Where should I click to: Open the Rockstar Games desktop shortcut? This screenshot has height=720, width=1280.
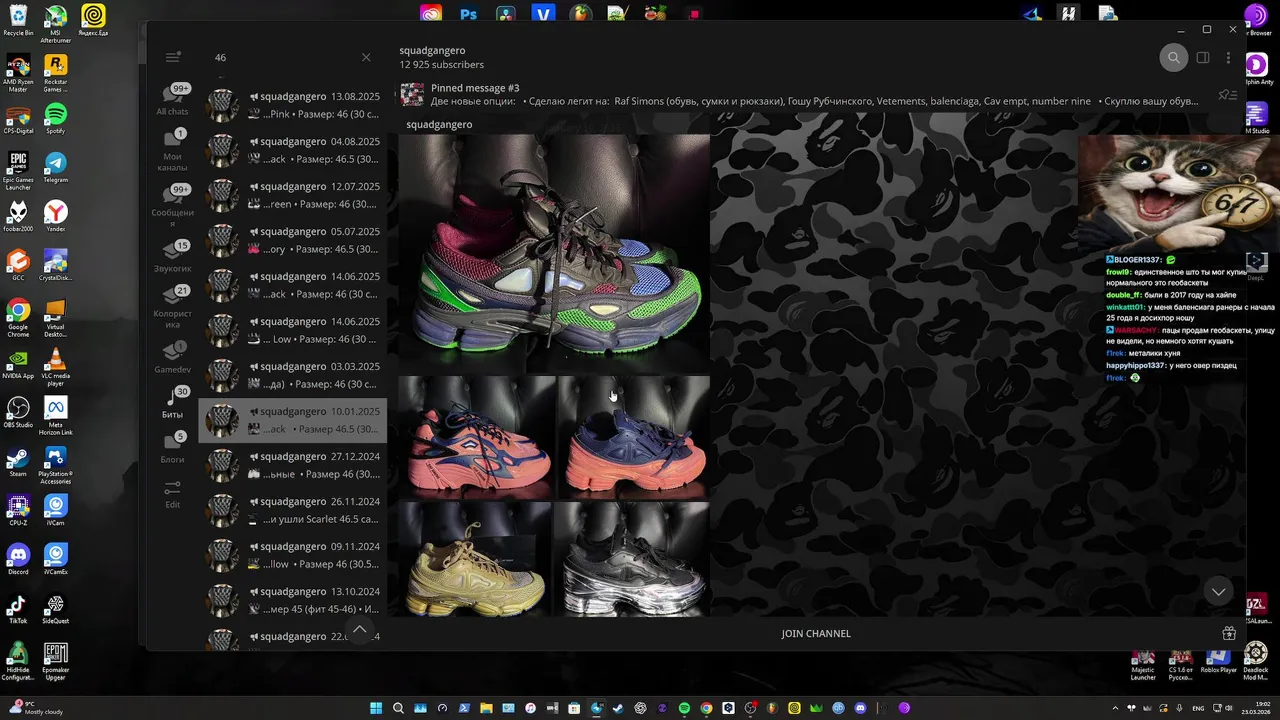pyautogui.click(x=56, y=74)
